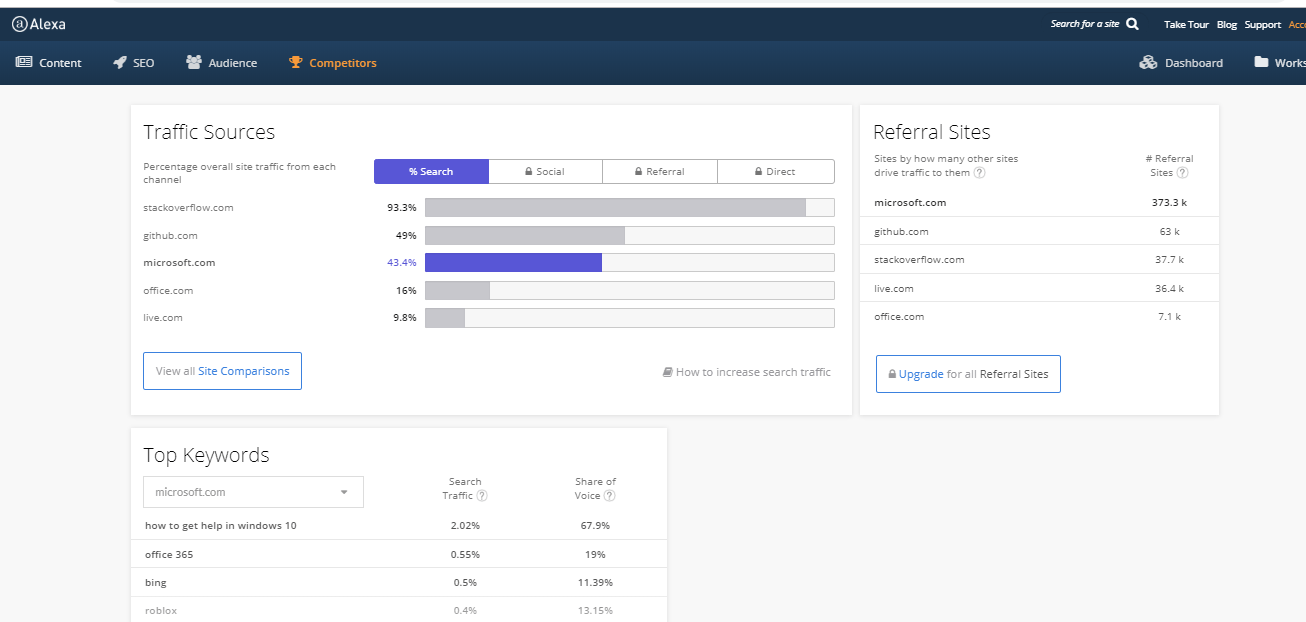Click github.com in Traffic Sources list
The image size is (1306, 622).
[170, 236]
